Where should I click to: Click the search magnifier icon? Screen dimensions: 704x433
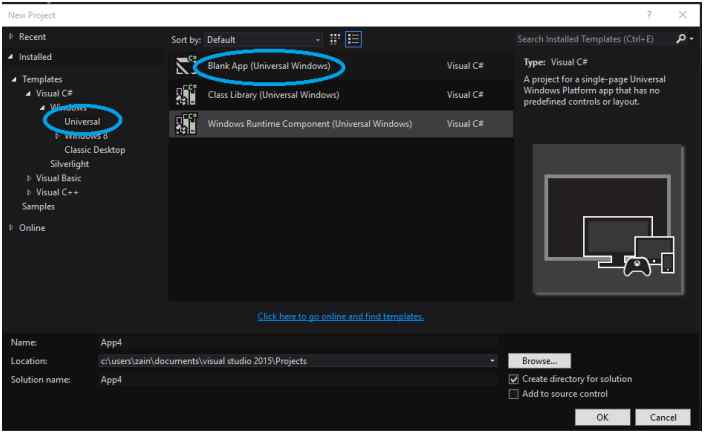coord(681,39)
